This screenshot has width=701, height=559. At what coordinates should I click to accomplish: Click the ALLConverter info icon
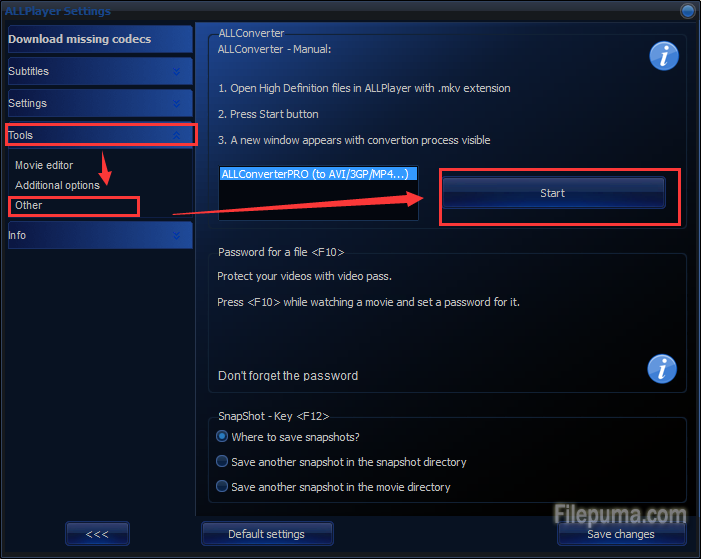[x=663, y=56]
